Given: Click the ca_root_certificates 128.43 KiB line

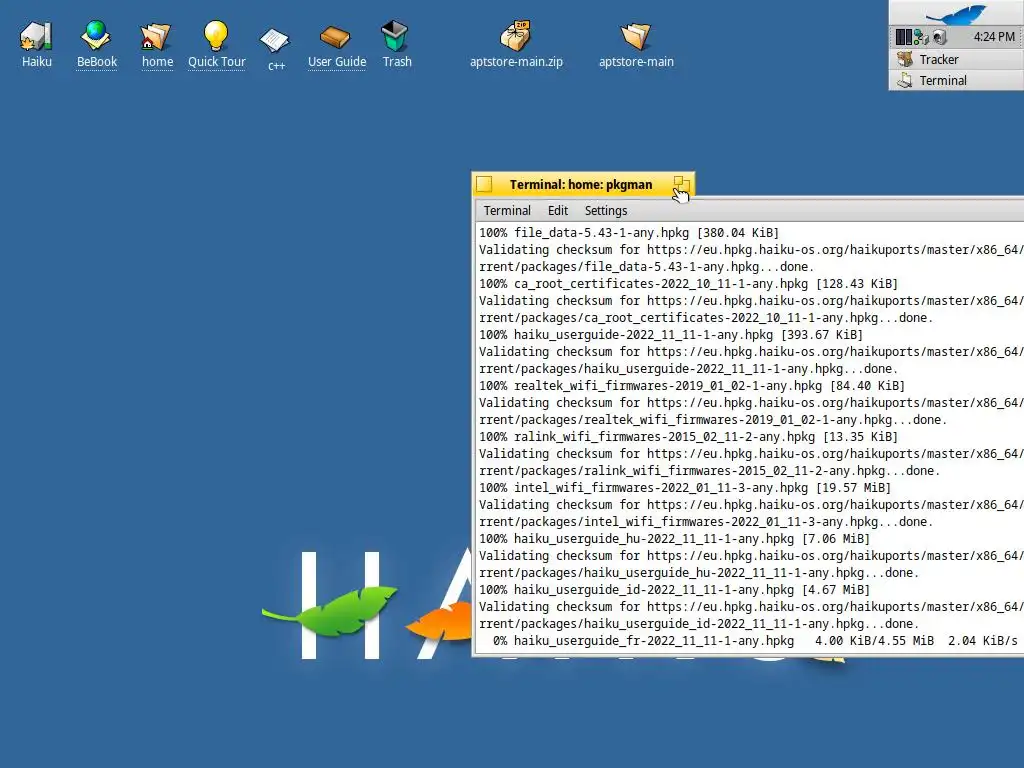Looking at the screenshot, I should pos(688,283).
